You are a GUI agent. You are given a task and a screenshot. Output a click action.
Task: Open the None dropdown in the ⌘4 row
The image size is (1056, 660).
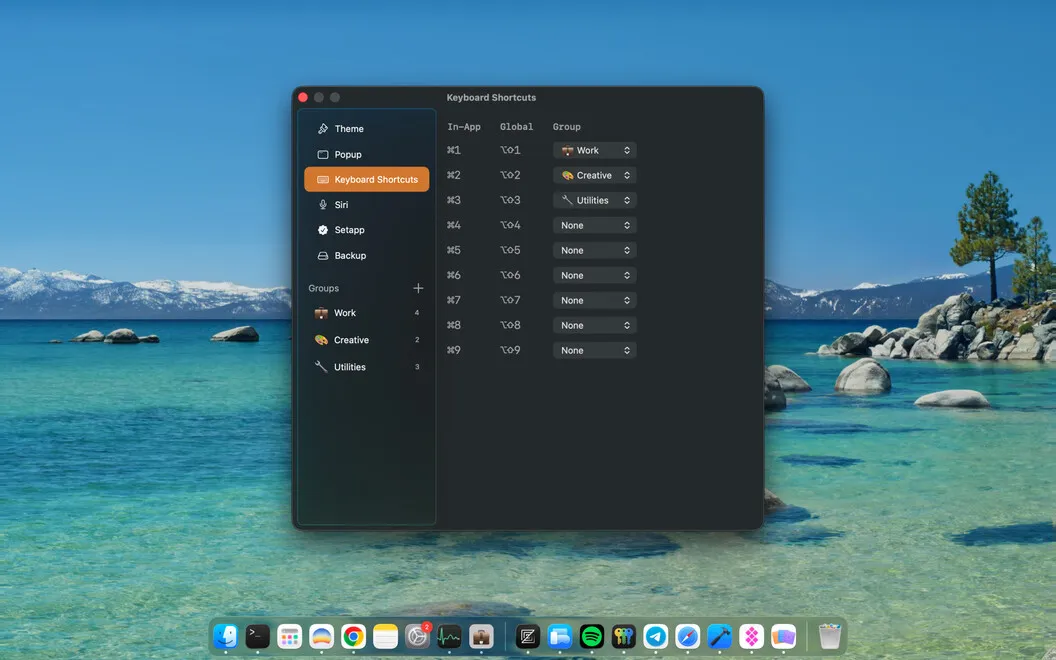tap(595, 225)
